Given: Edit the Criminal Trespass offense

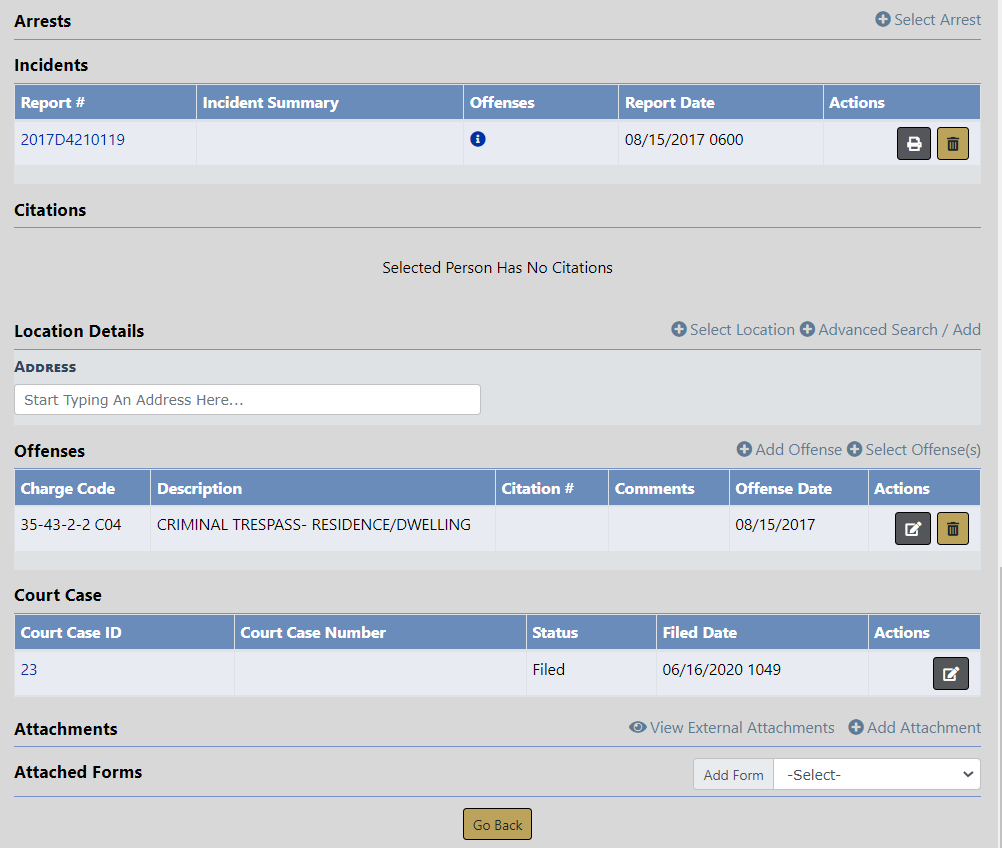Looking at the screenshot, I should point(912,529).
